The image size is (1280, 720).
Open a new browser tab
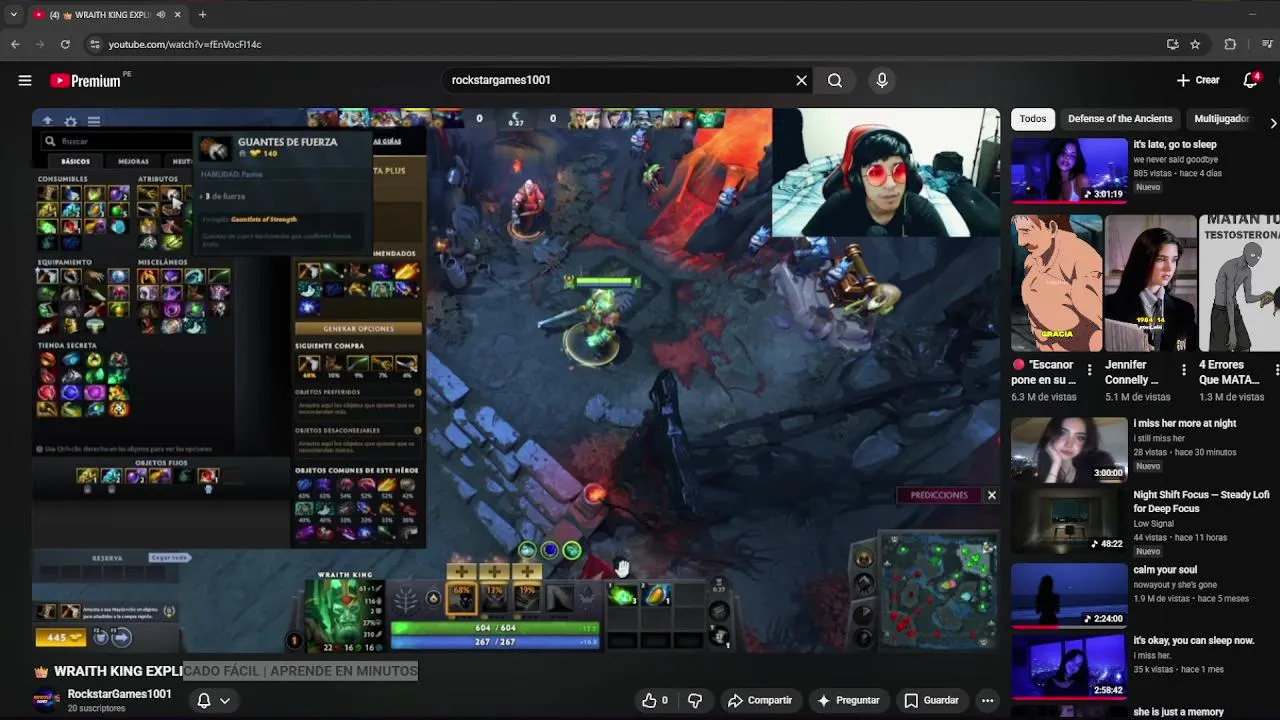[x=202, y=15]
